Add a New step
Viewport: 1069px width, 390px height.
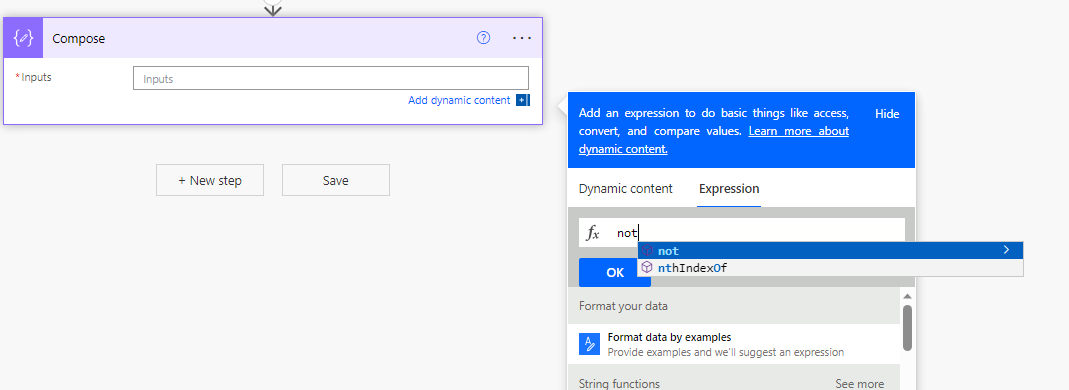(x=210, y=180)
